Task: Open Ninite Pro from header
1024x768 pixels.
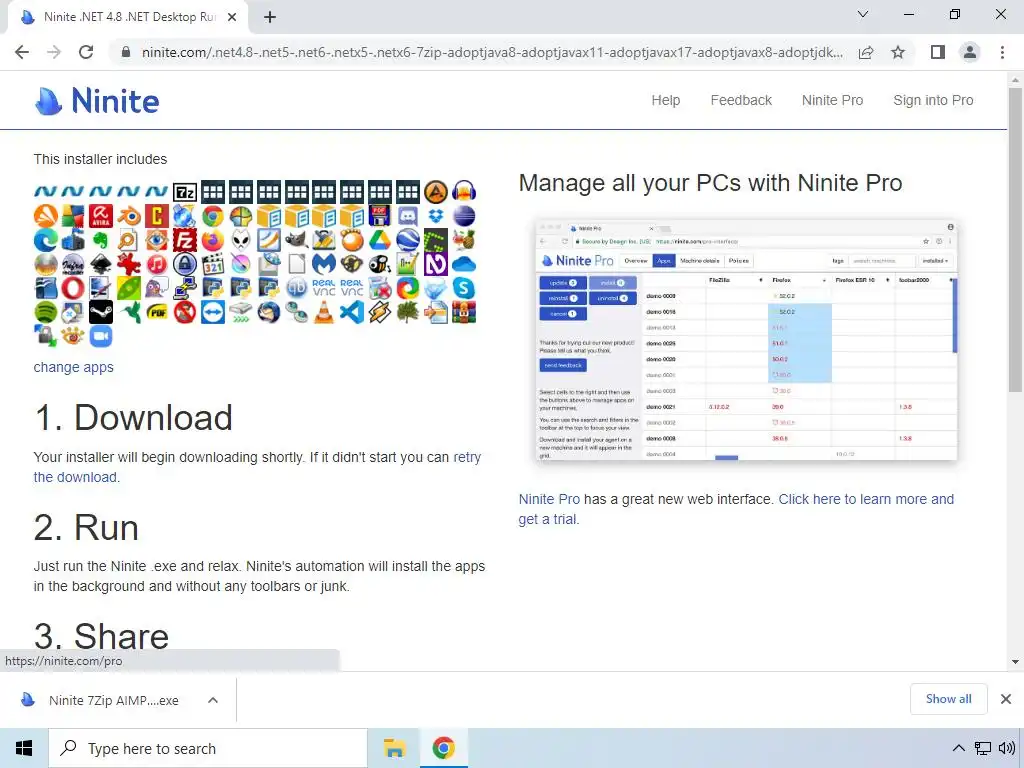Action: tap(832, 101)
